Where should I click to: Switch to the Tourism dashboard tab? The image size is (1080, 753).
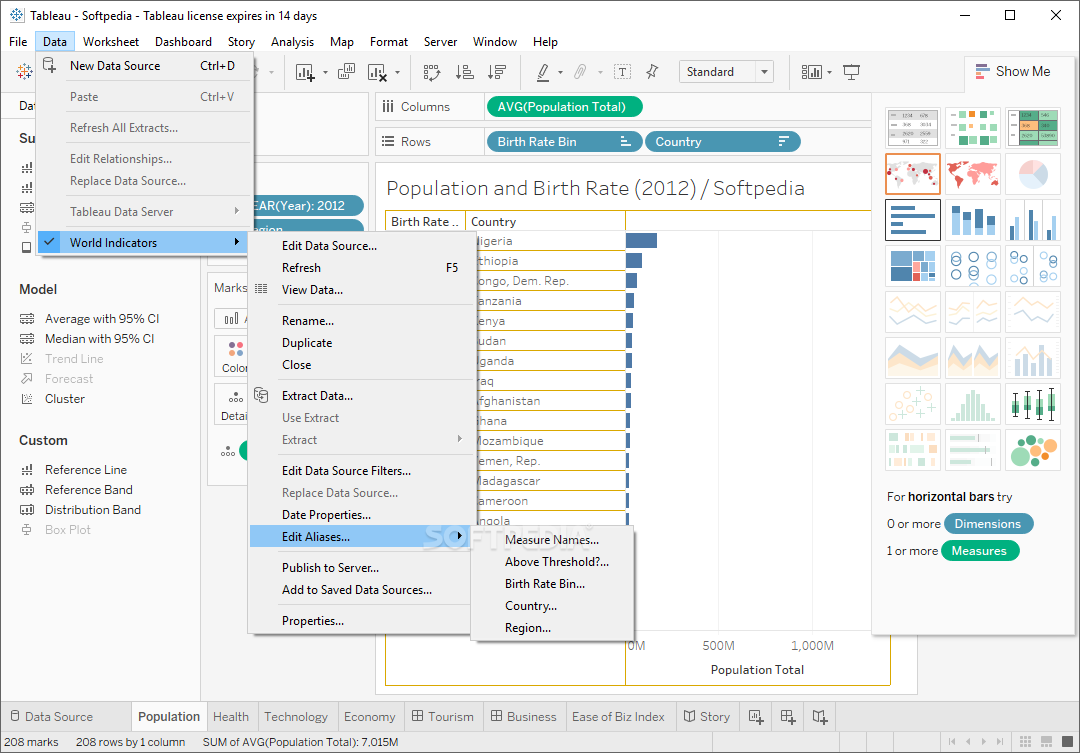[x=443, y=717]
